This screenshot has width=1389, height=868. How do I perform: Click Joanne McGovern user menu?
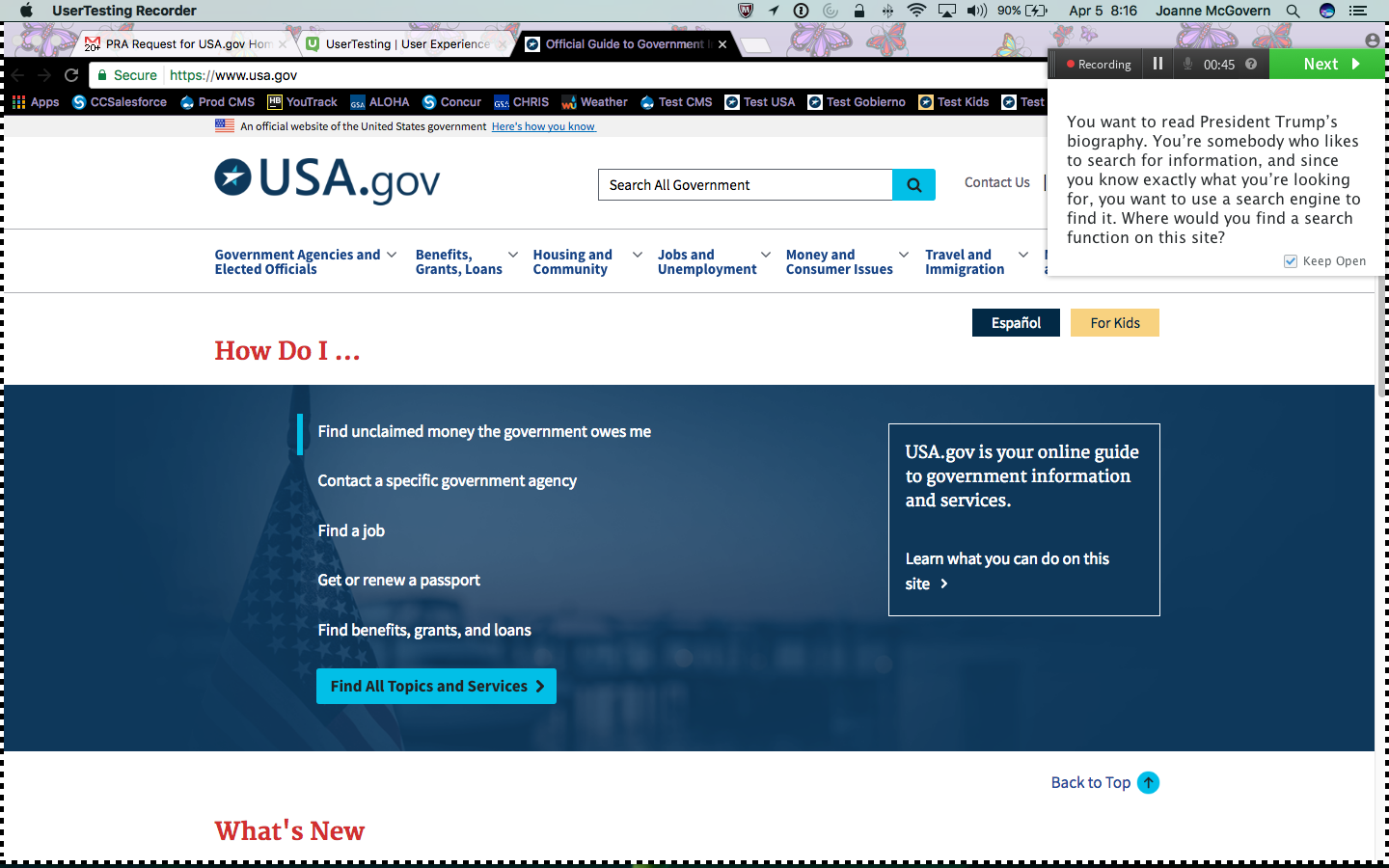click(x=1213, y=11)
